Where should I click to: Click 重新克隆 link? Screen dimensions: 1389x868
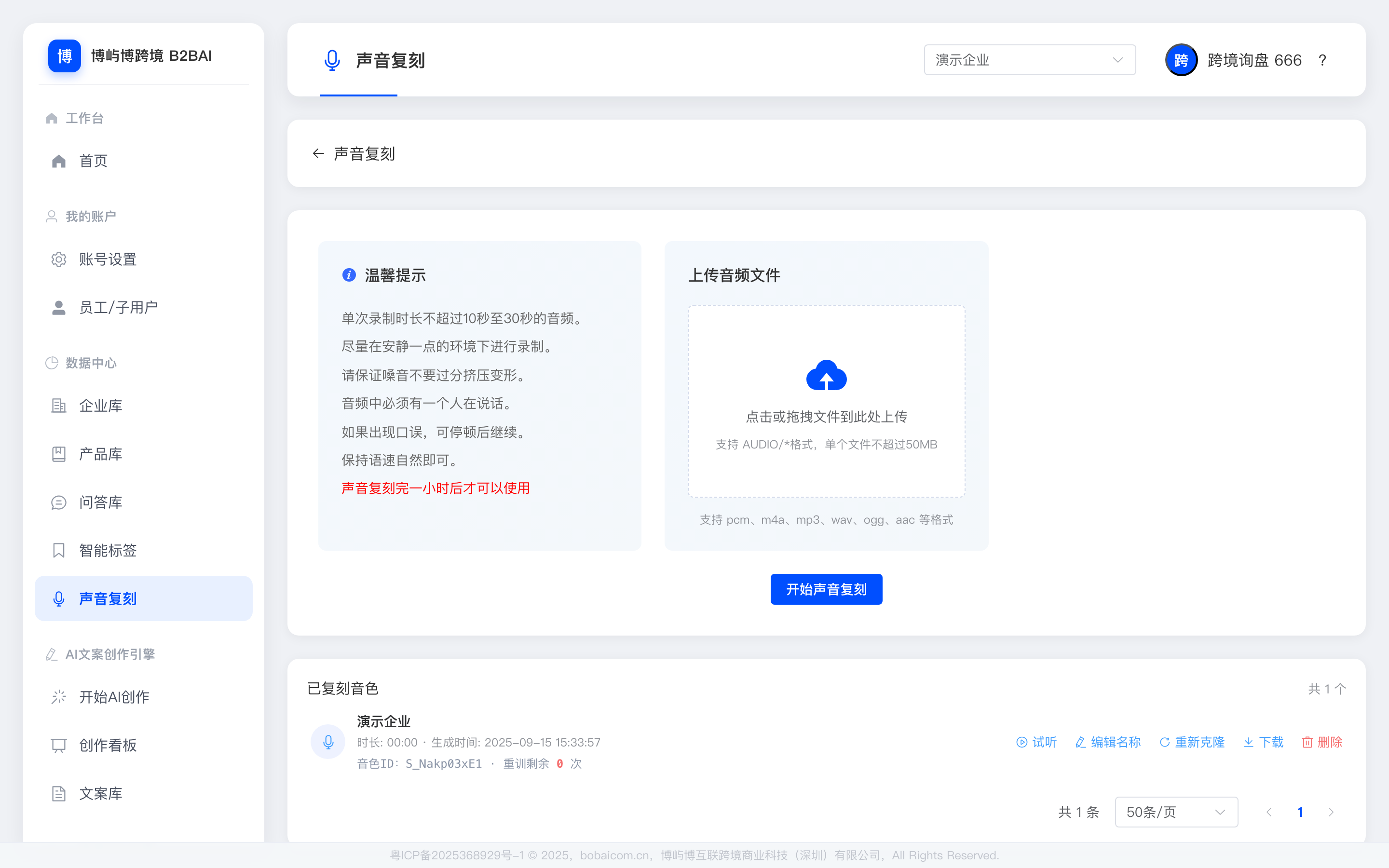[x=1192, y=742]
